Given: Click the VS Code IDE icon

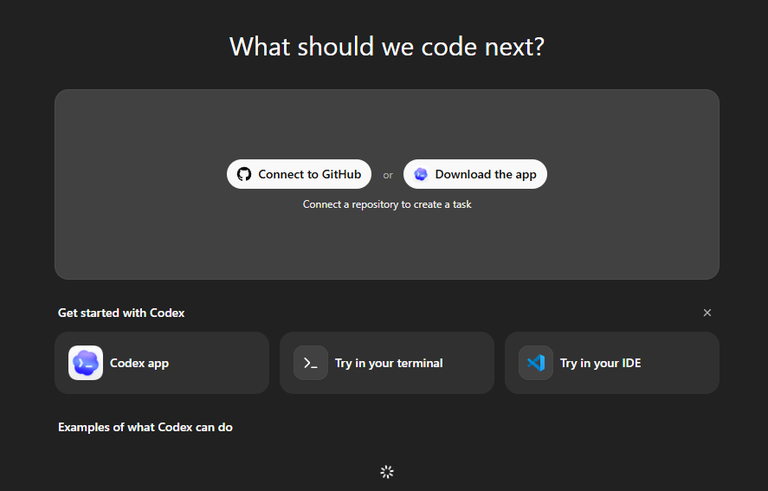Looking at the screenshot, I should point(536,363).
